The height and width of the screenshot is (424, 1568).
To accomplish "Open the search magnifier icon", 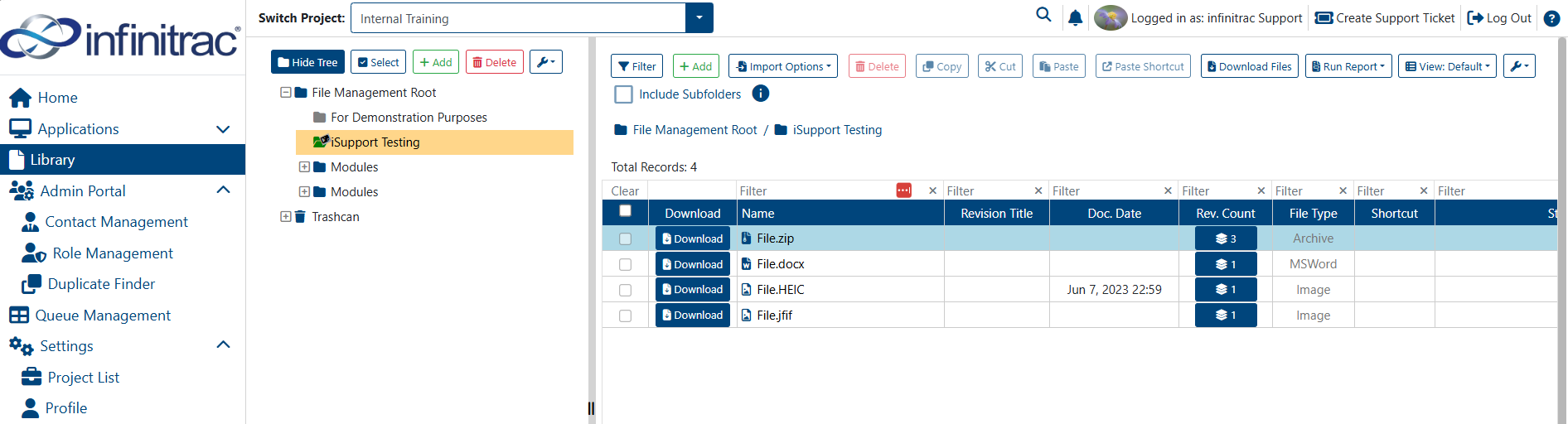I will [x=1043, y=15].
